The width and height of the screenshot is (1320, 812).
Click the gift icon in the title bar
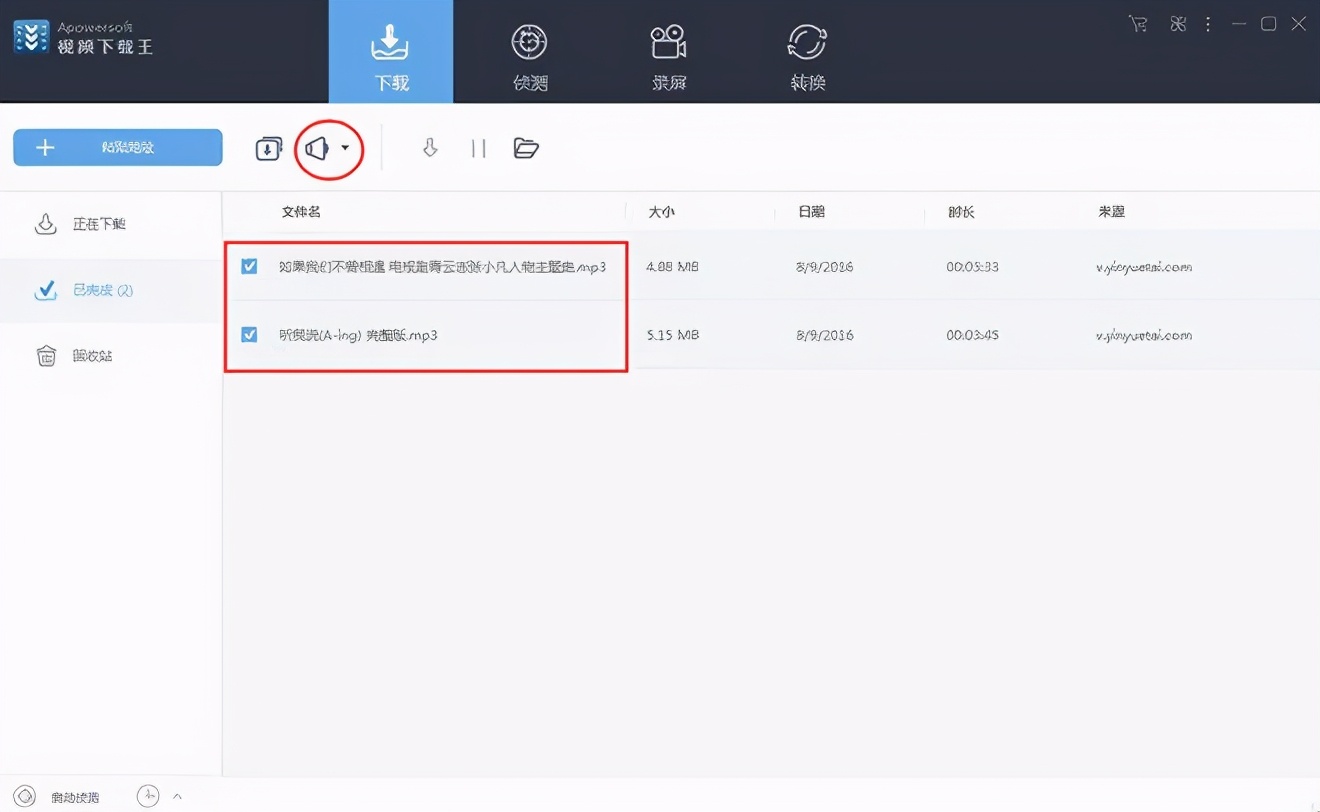coord(1177,23)
